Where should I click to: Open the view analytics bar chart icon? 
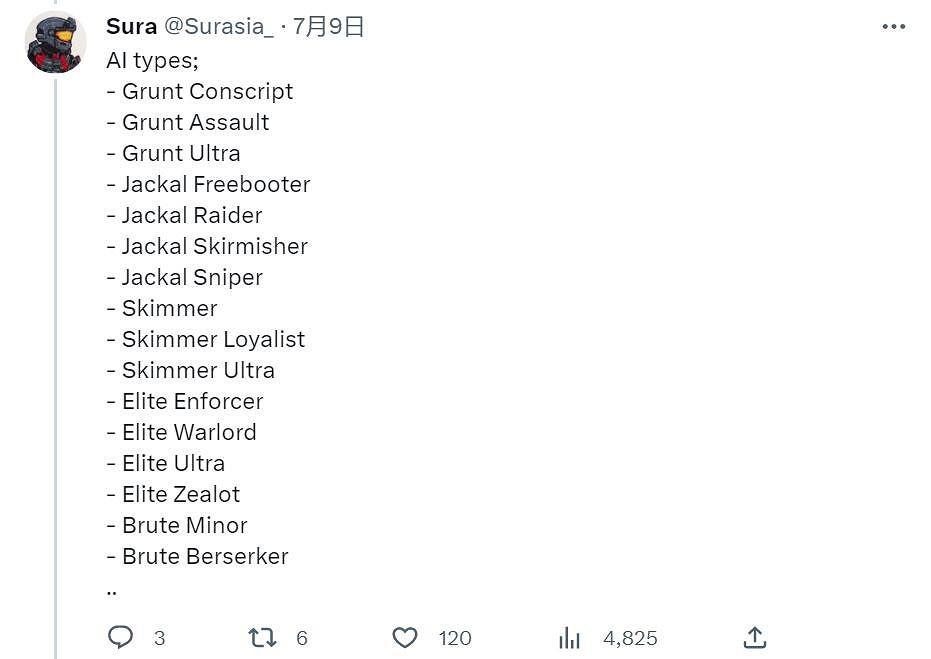tap(570, 637)
